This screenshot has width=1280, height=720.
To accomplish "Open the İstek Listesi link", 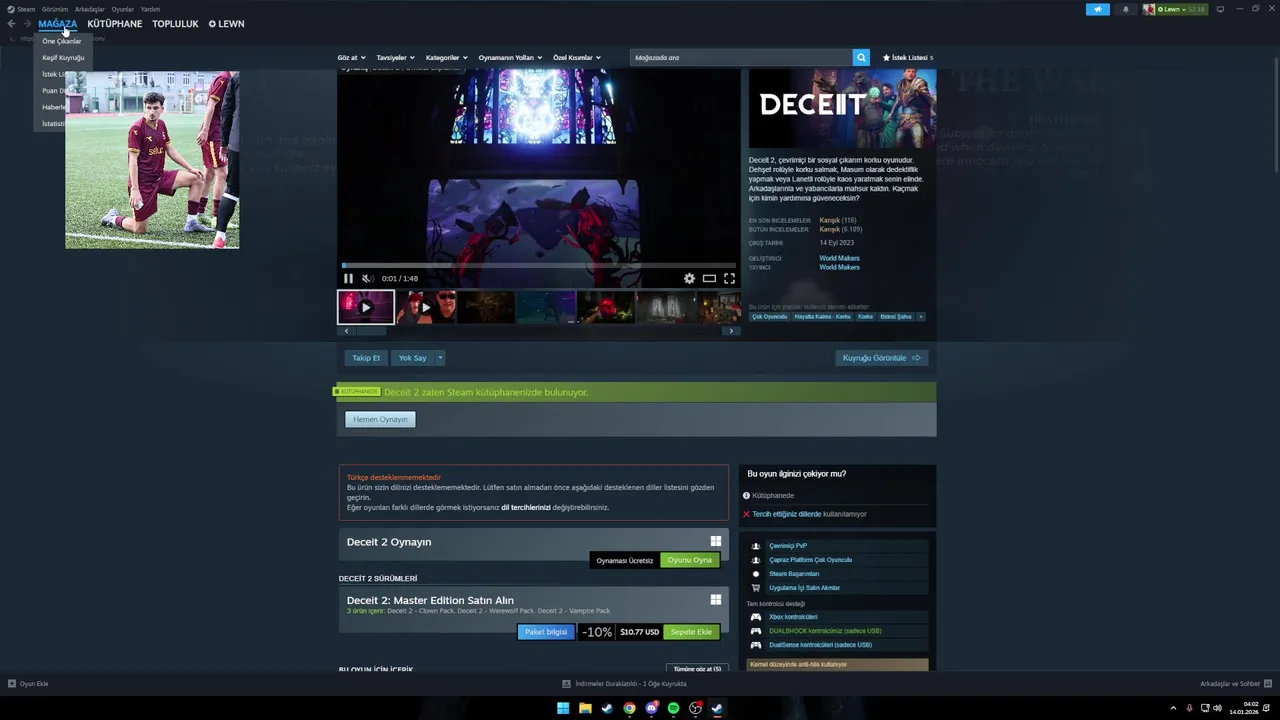I will tap(908, 58).
